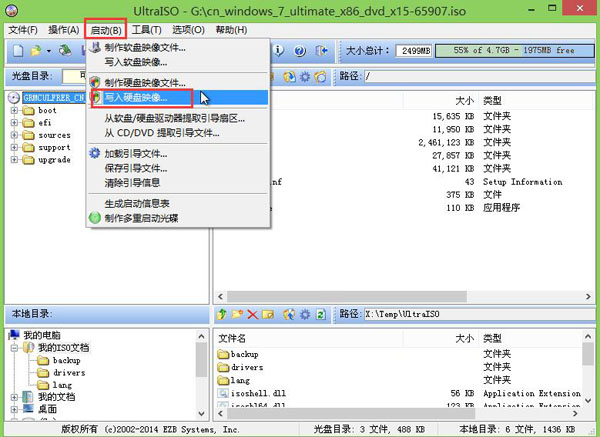
Task: Click the local path field X:\Temp\UltraISO
Action: point(481,314)
